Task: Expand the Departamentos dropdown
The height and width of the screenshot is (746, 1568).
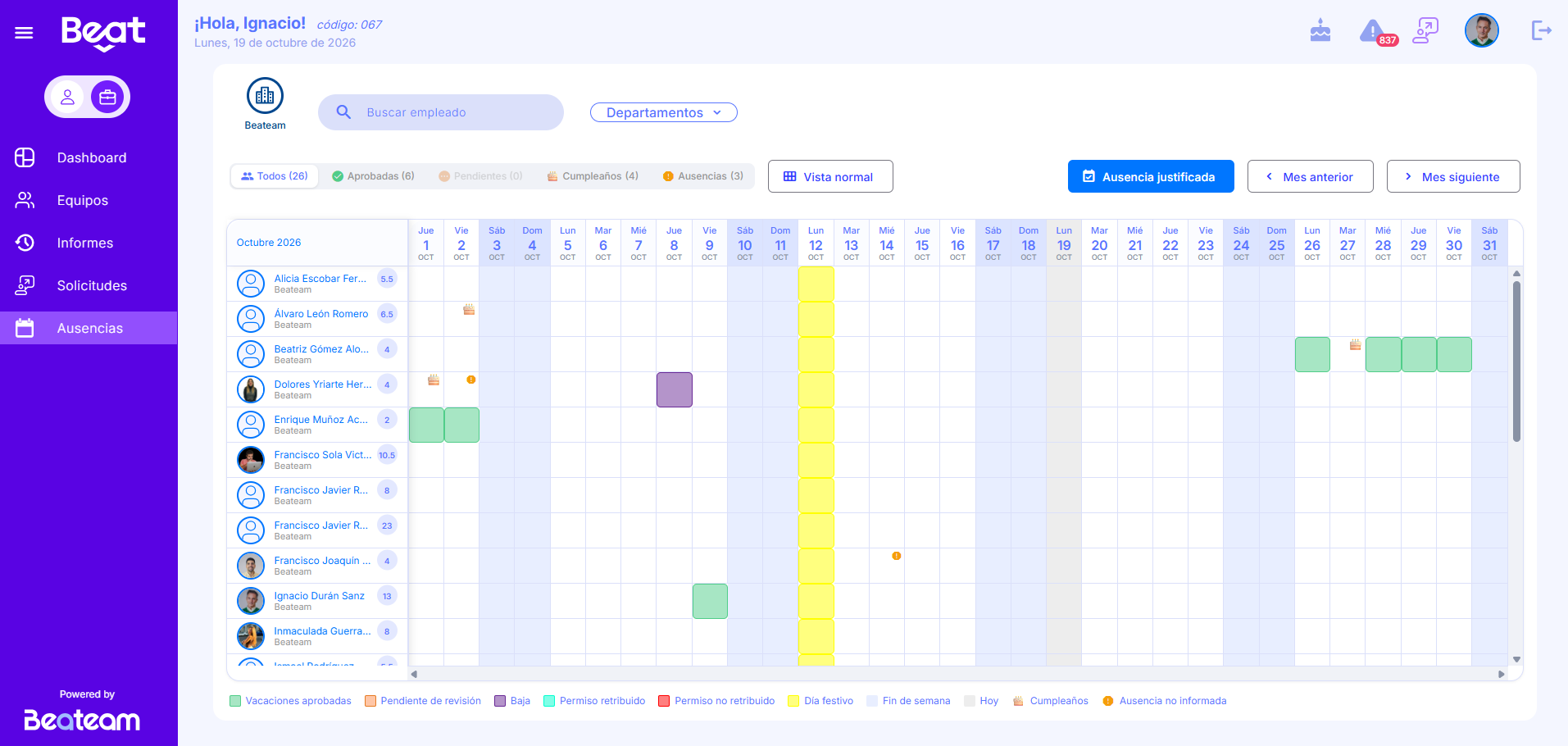Action: (664, 112)
